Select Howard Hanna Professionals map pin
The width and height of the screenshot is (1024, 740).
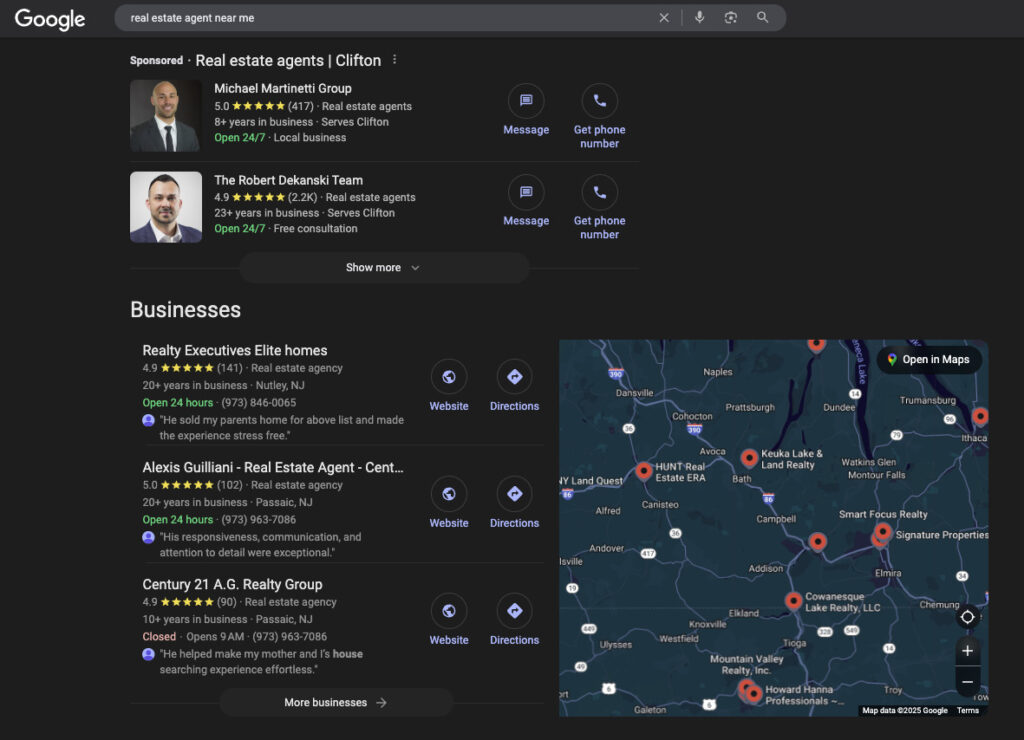point(753,693)
